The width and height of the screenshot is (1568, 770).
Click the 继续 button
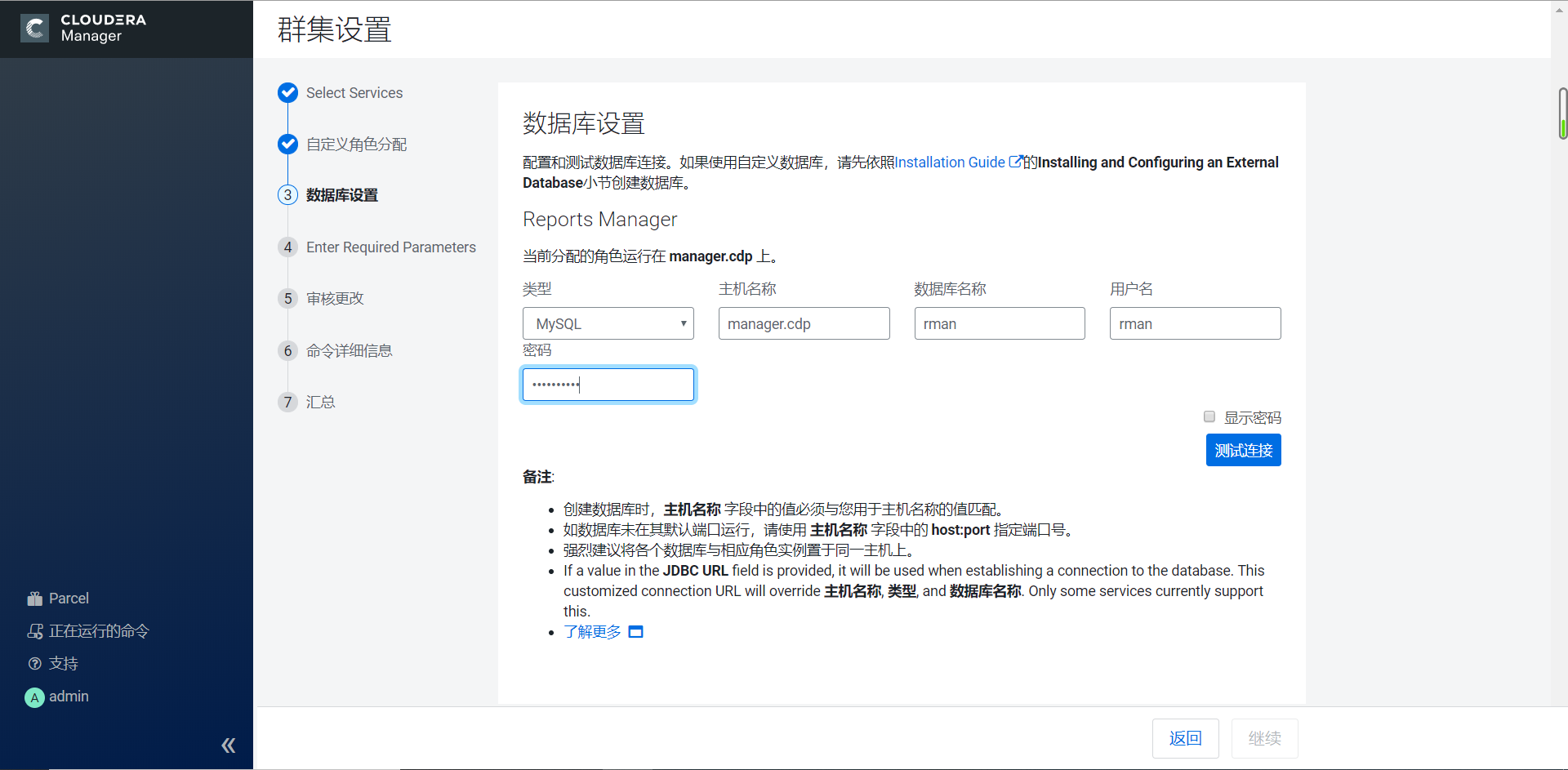[x=1264, y=738]
